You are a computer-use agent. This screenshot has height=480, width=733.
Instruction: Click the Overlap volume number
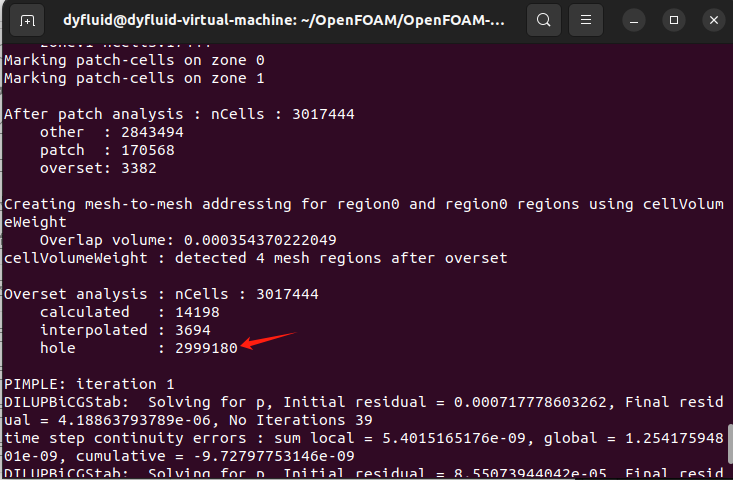[260, 240]
